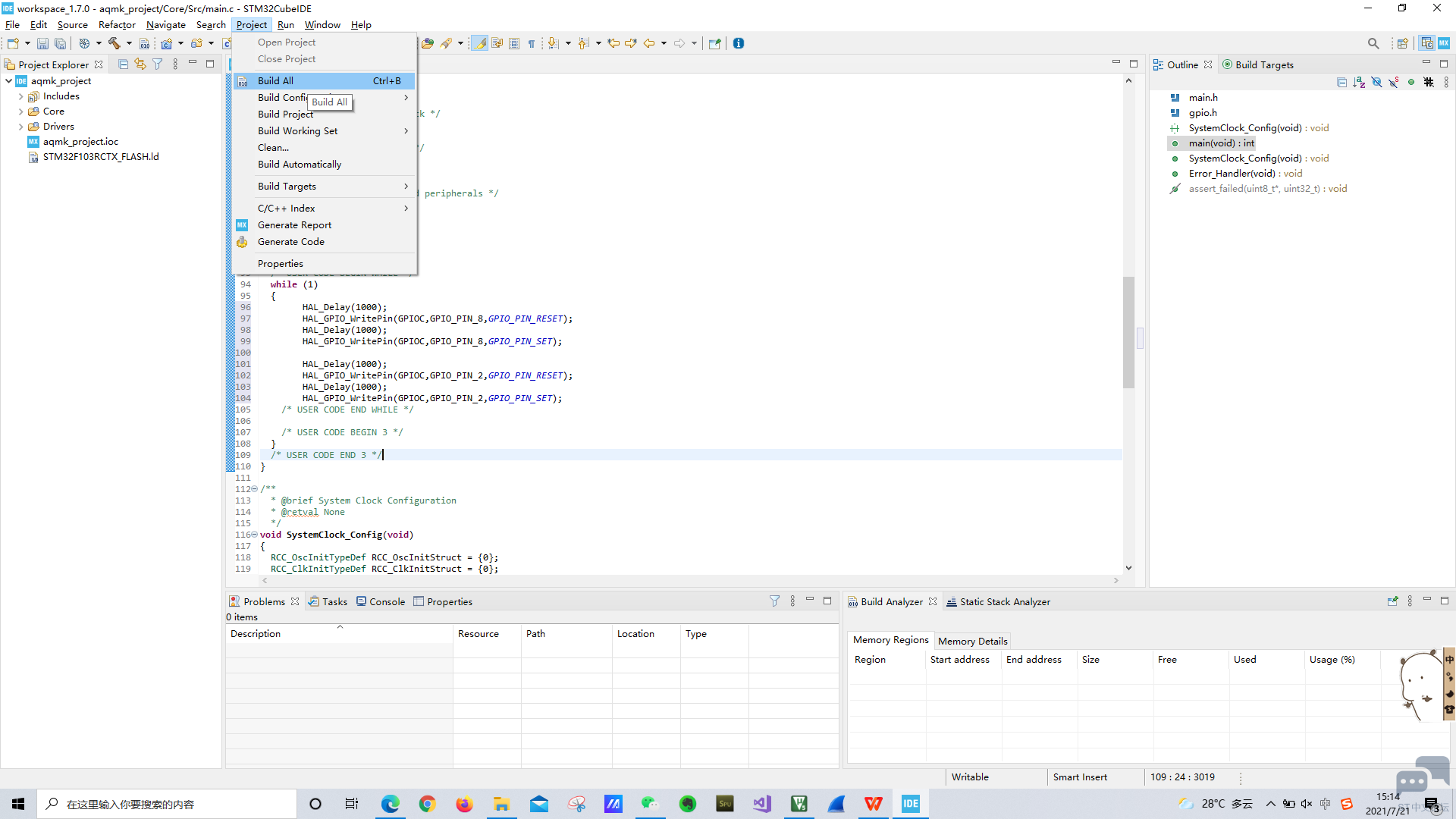Toggle Show Whitespace Characters (pilcrow) button
The image size is (1456, 819).
coord(532,43)
